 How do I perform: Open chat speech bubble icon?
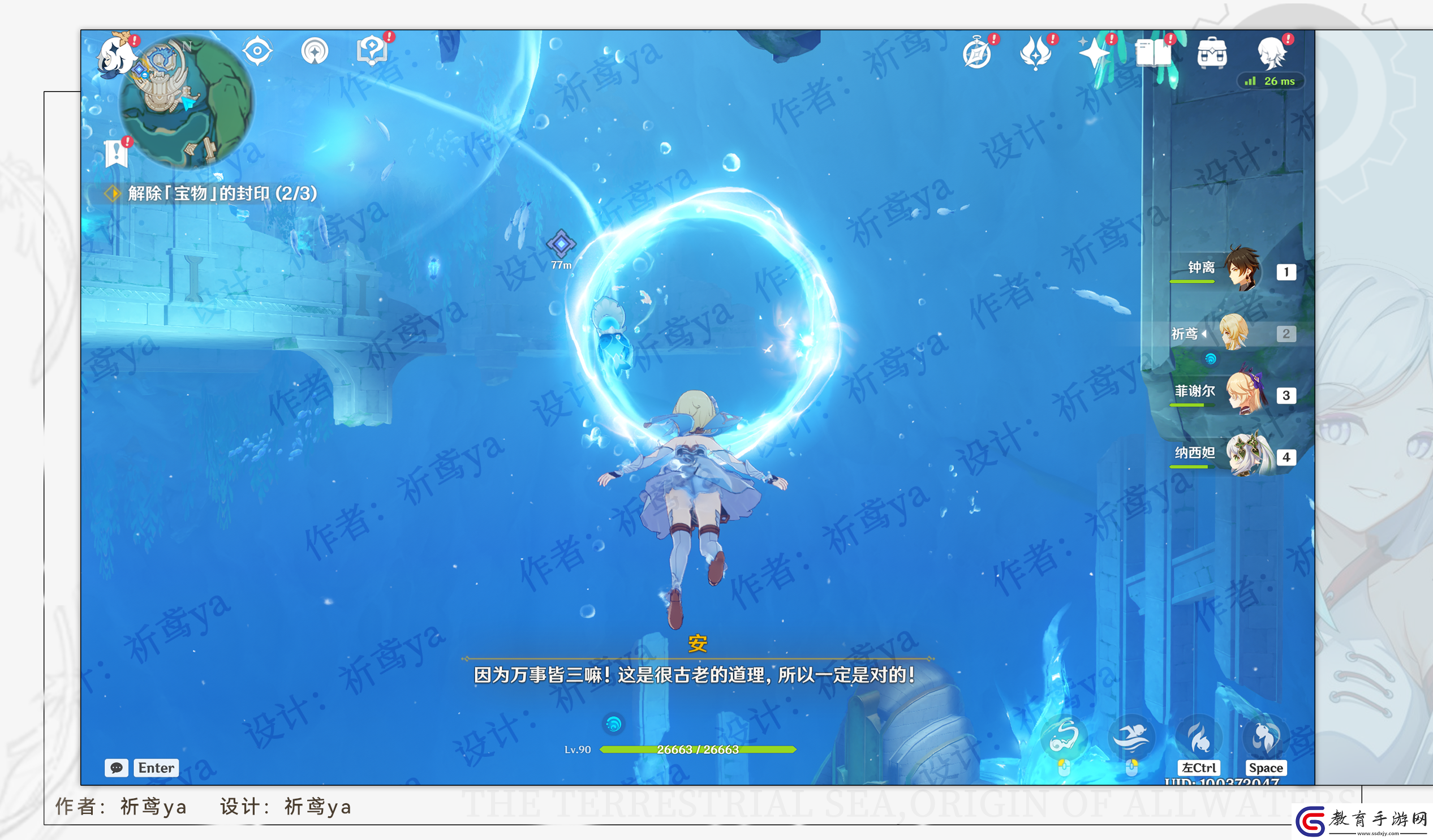tap(117, 768)
